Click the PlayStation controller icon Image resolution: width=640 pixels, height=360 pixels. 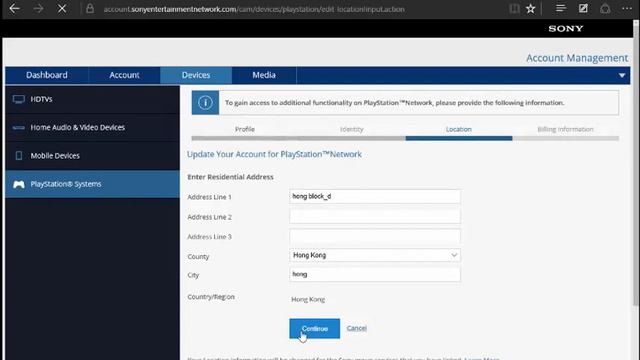point(19,184)
